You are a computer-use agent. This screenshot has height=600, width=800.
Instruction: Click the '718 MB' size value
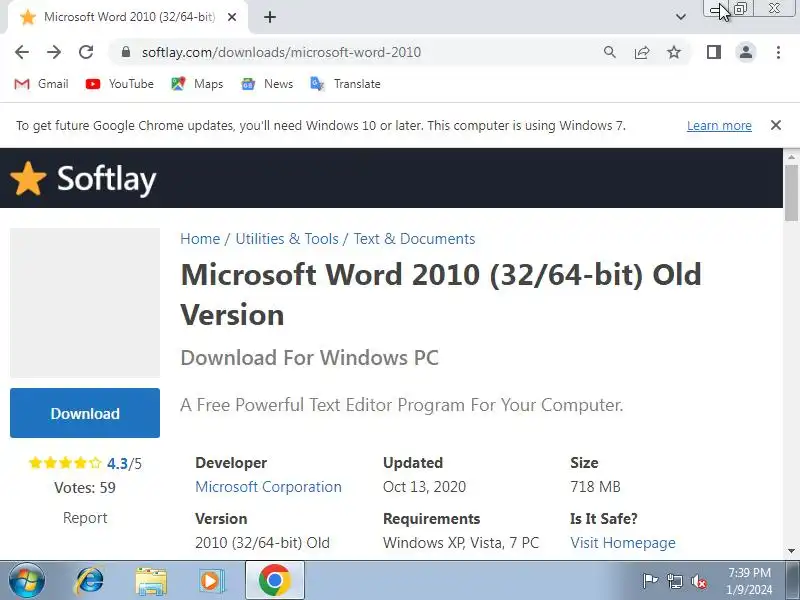pos(595,487)
